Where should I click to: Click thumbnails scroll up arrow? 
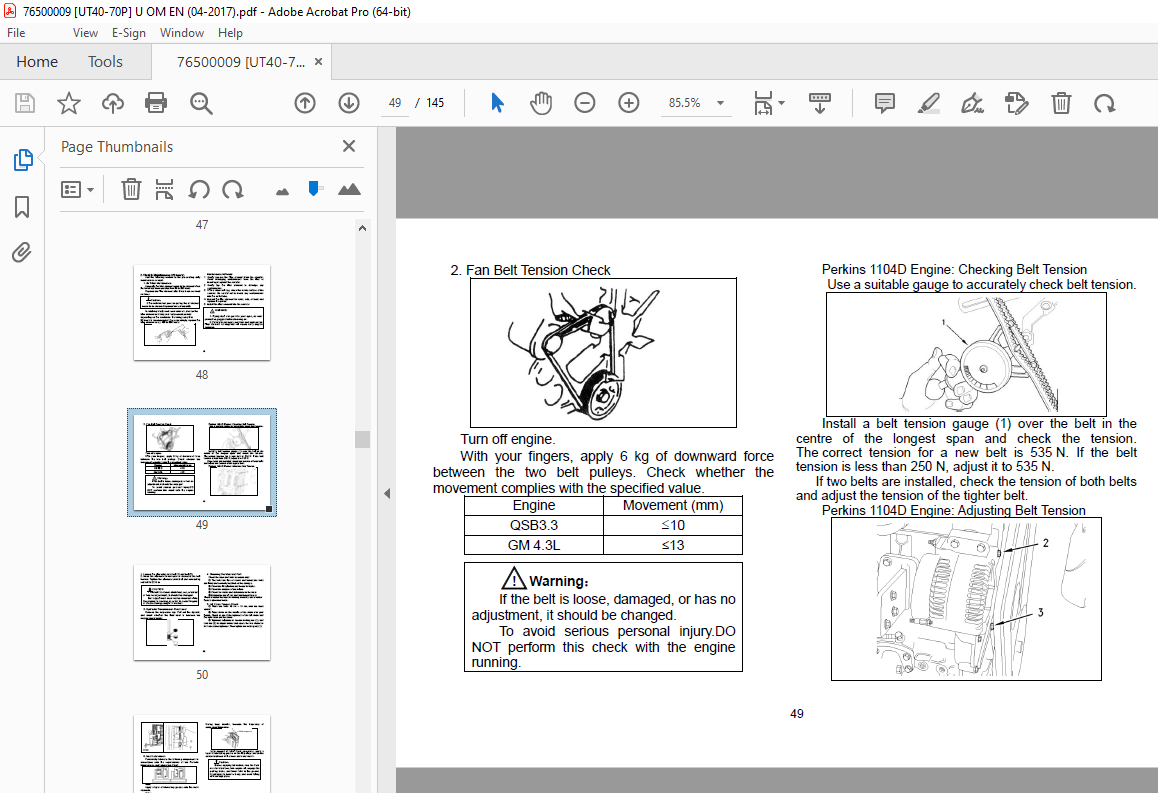pos(362,228)
